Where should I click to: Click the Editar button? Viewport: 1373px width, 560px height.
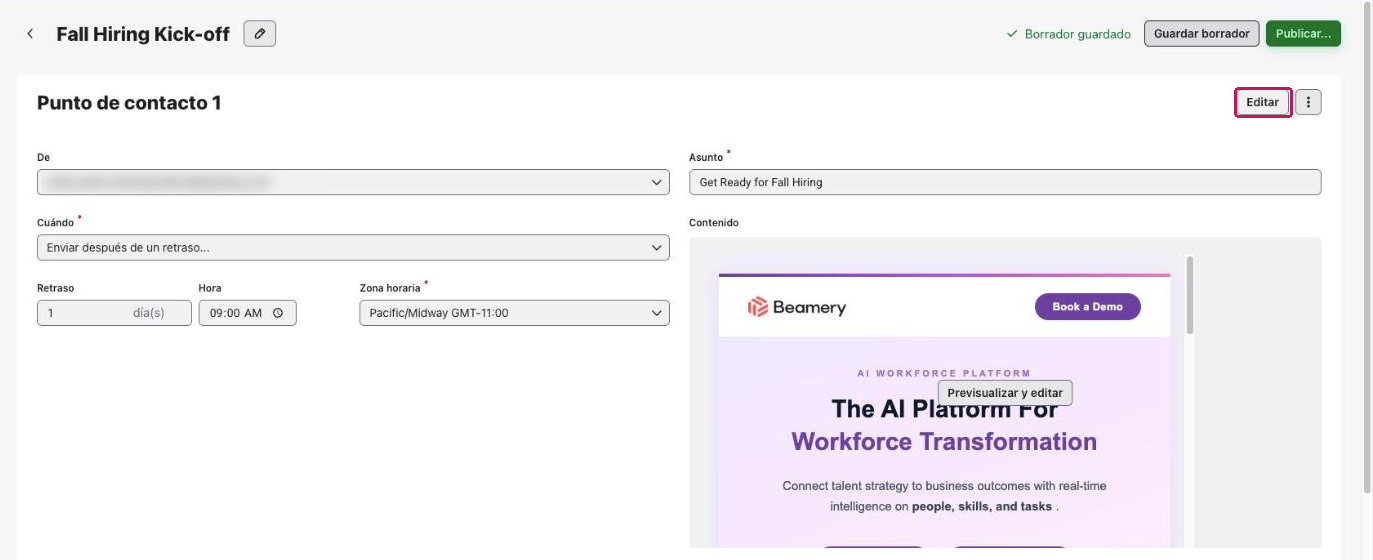tap(1263, 102)
